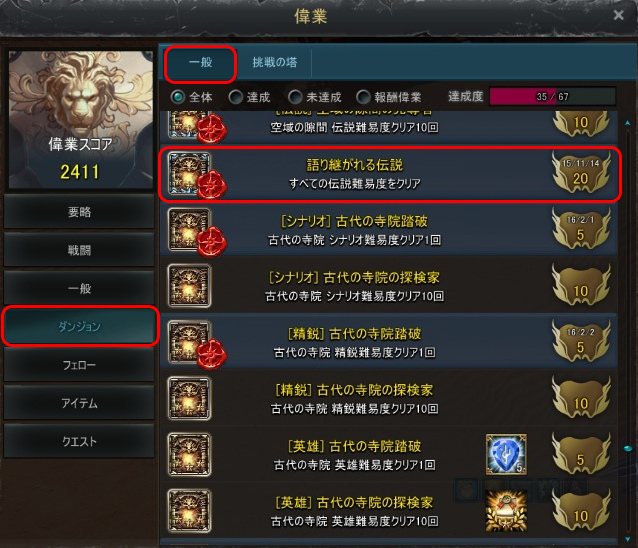638x548 pixels.
Task: Click the [英雄] 古代の寺院踏破 achievement icon
Action: (x=189, y=454)
